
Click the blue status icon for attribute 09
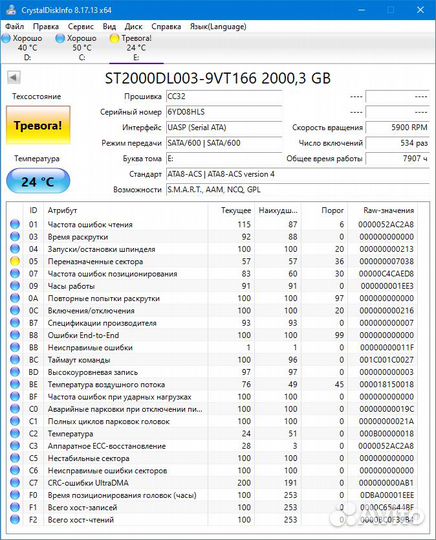15,286
